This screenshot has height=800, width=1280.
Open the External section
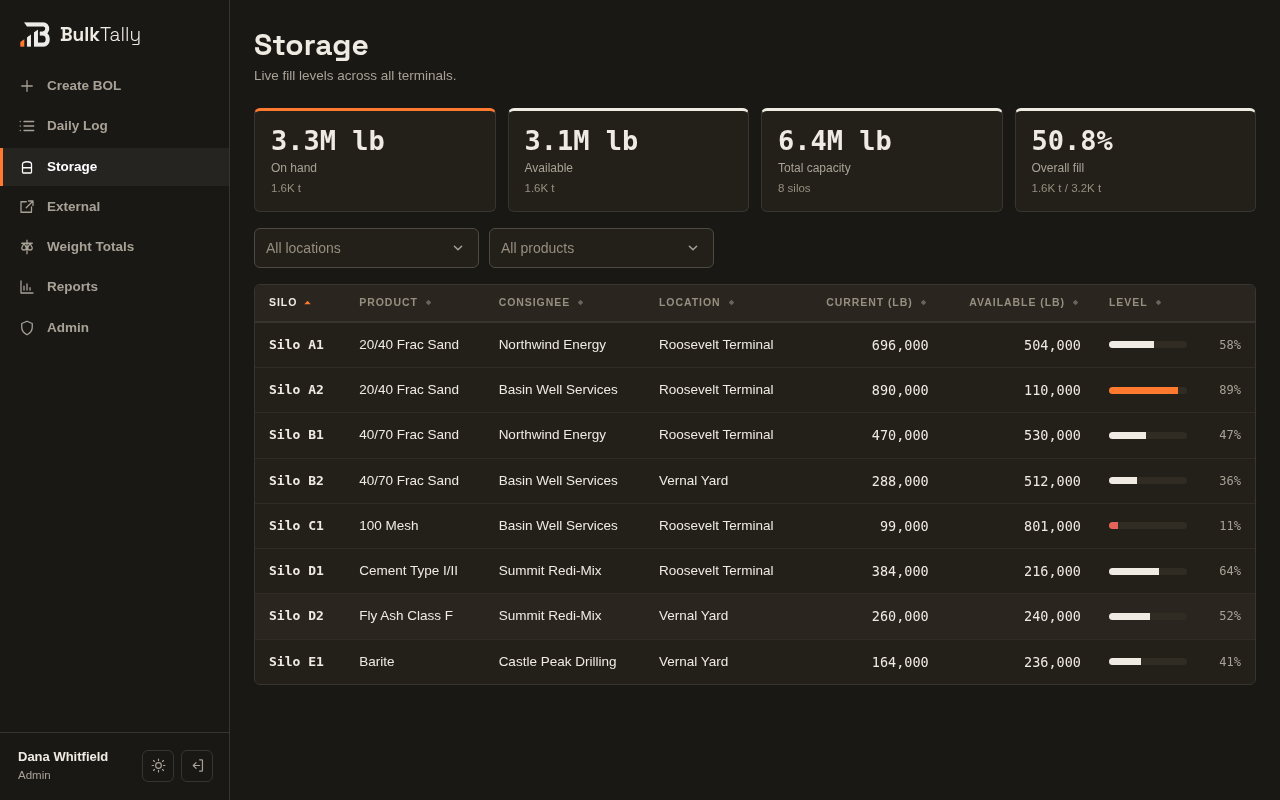115,207
